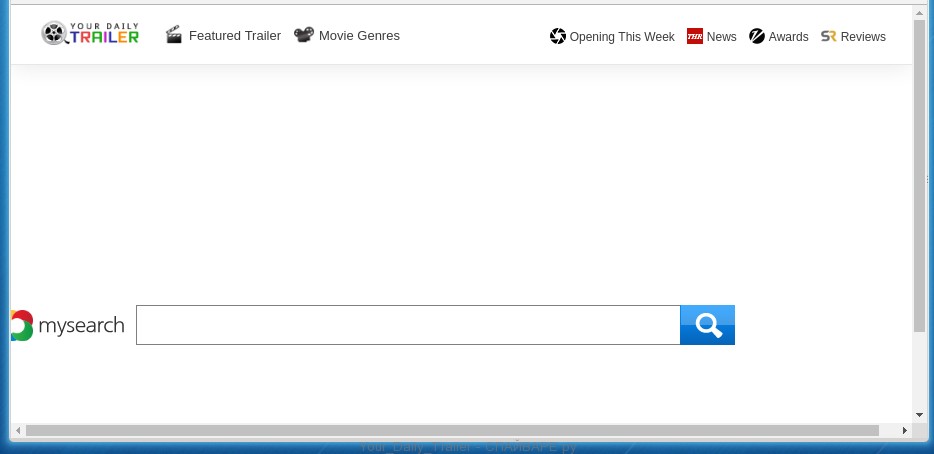Click the vertical scrollbar down arrow
The height and width of the screenshot is (454, 934).
point(919,414)
